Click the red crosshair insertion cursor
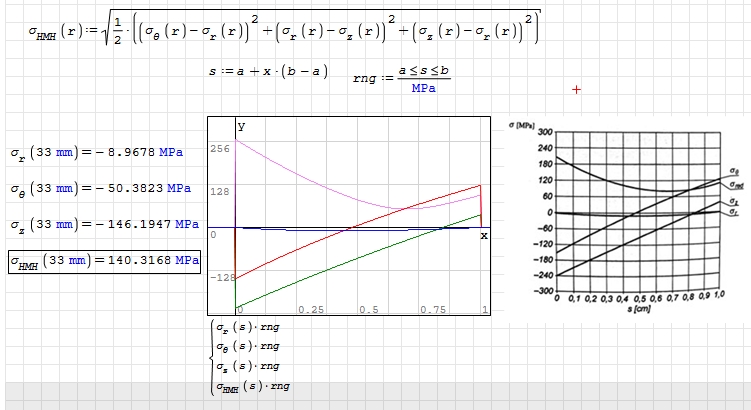751x410 pixels. (x=576, y=91)
